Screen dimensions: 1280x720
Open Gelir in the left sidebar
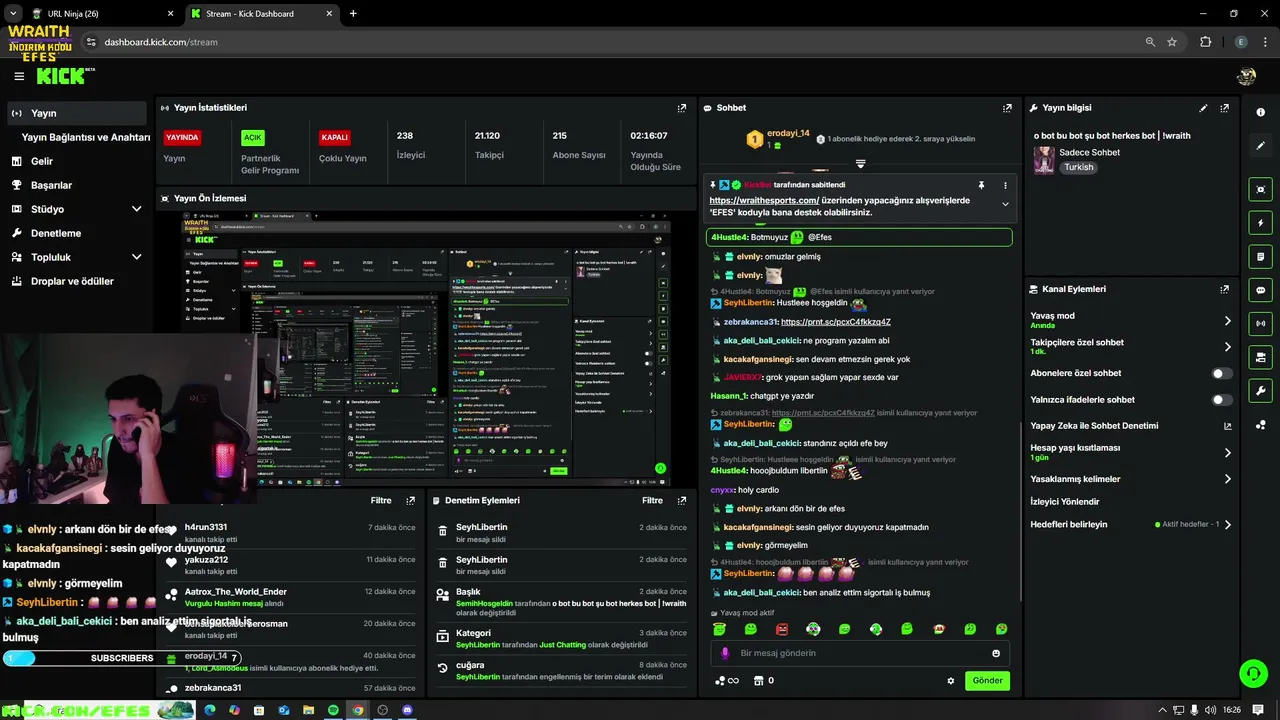pyautogui.click(x=76, y=161)
